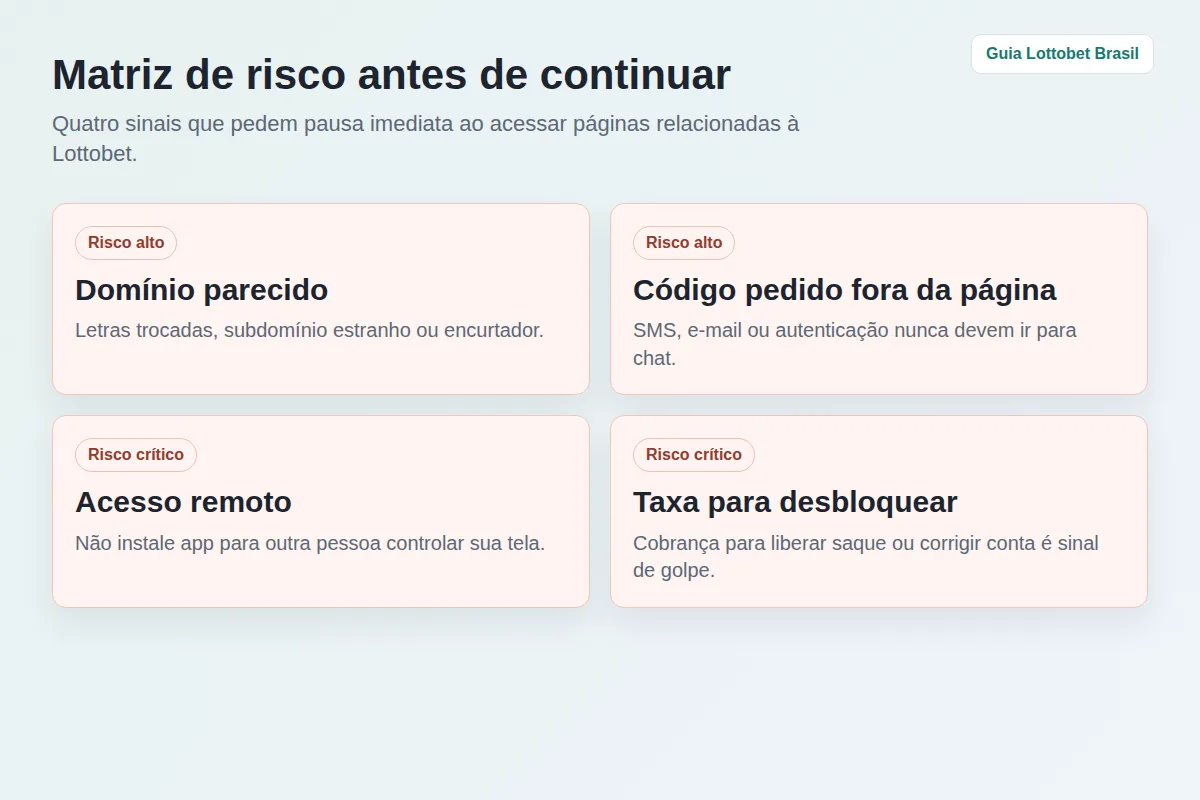
Task: Click Risco crítico badge on Taxa para desbloquear
Action: [x=694, y=455]
